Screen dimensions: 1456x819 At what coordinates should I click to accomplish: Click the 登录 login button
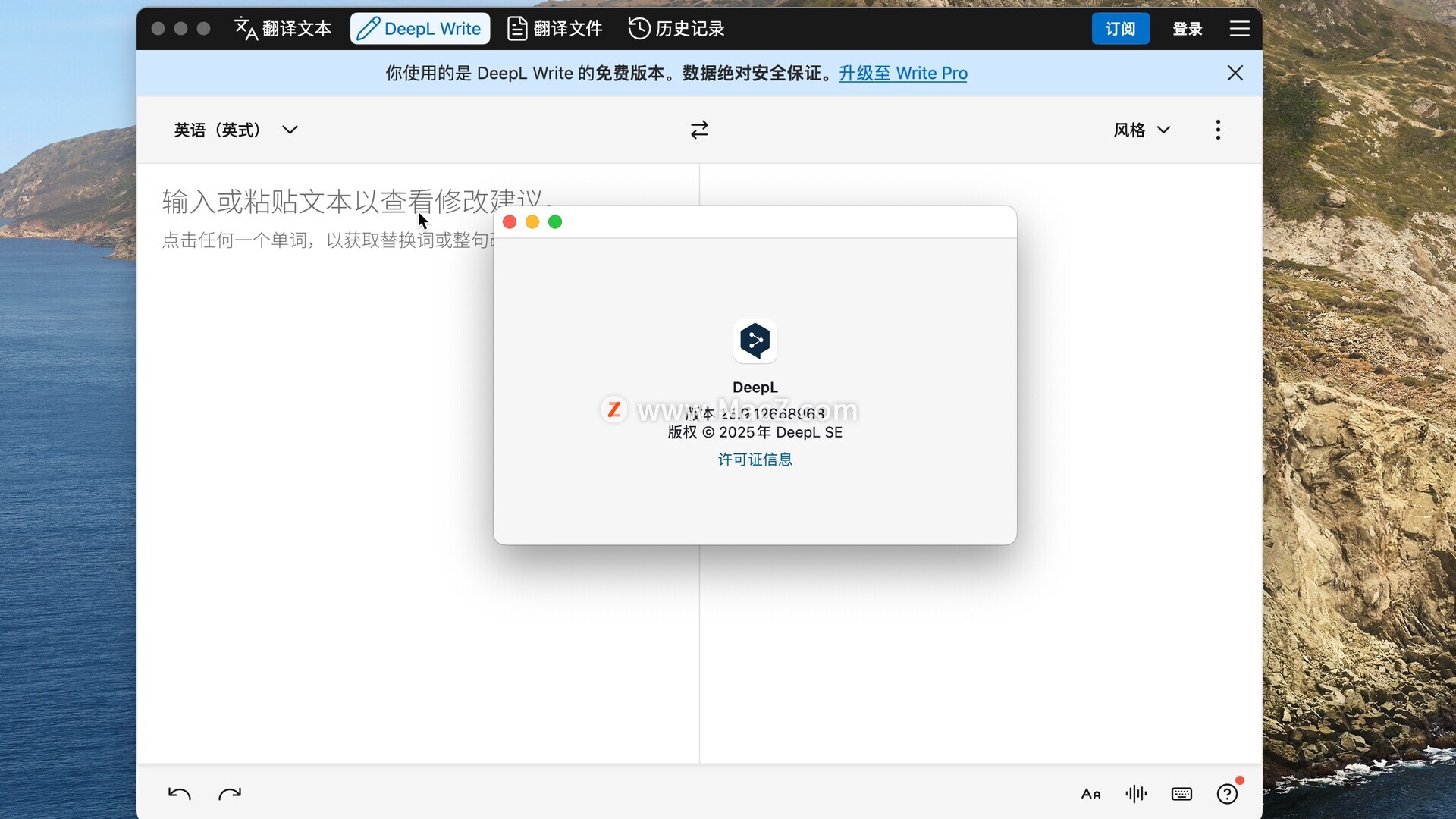click(1187, 29)
